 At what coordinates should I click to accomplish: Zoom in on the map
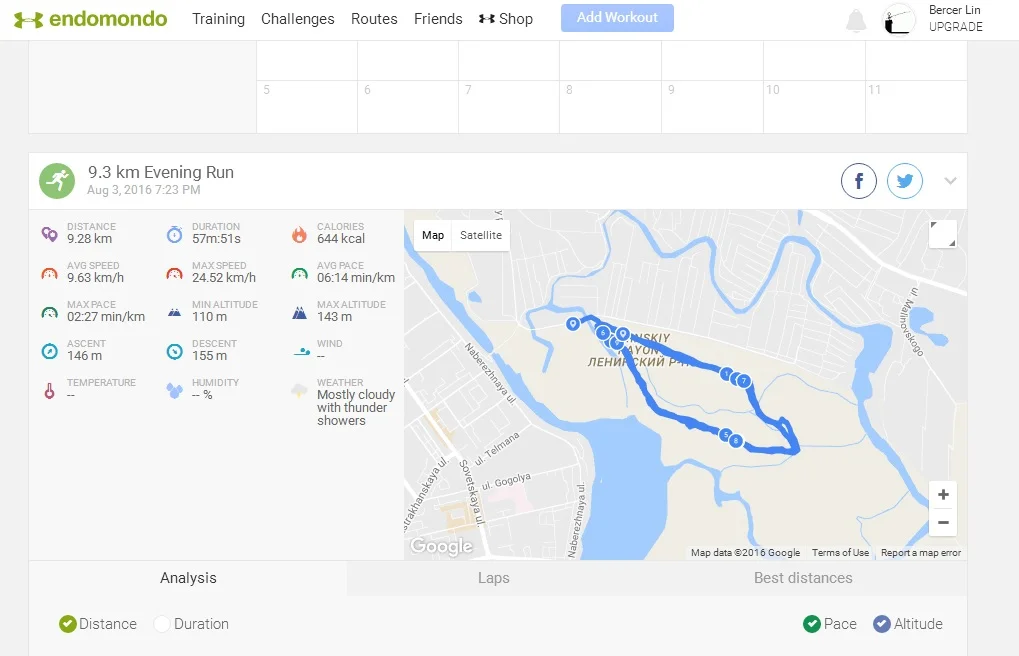942,495
